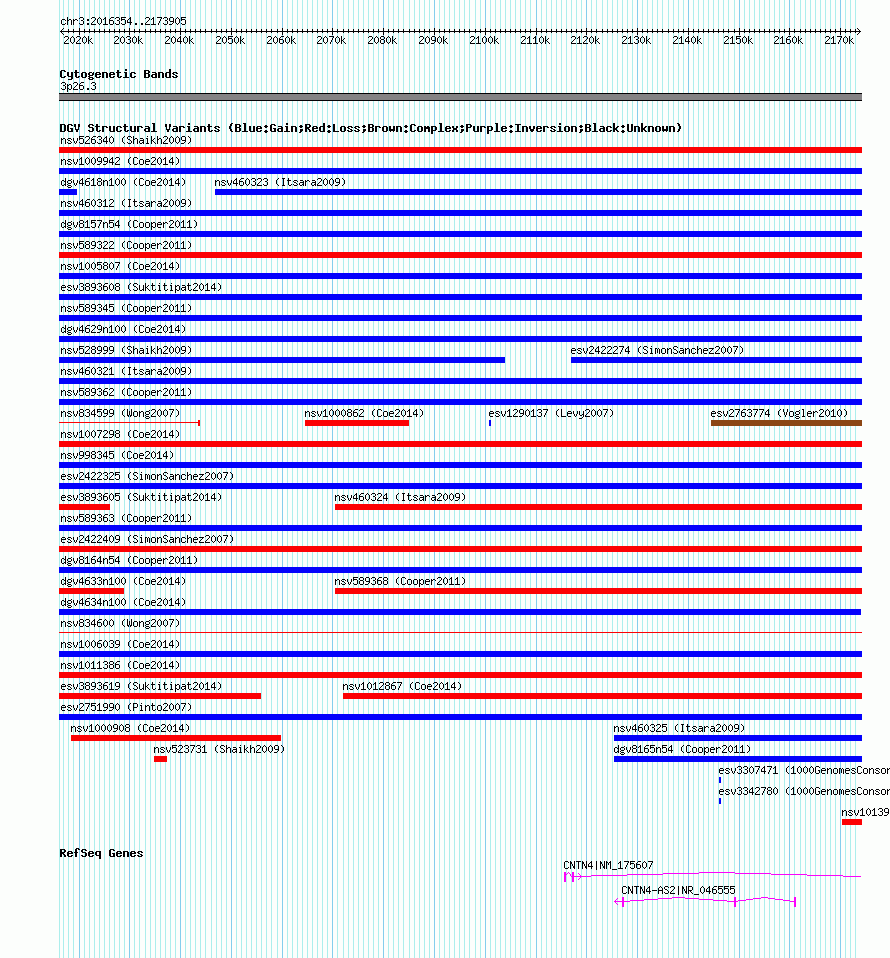The image size is (890, 958).
Task: Select the nsv589368 (Cooper2011) label
Action: click(x=400, y=581)
